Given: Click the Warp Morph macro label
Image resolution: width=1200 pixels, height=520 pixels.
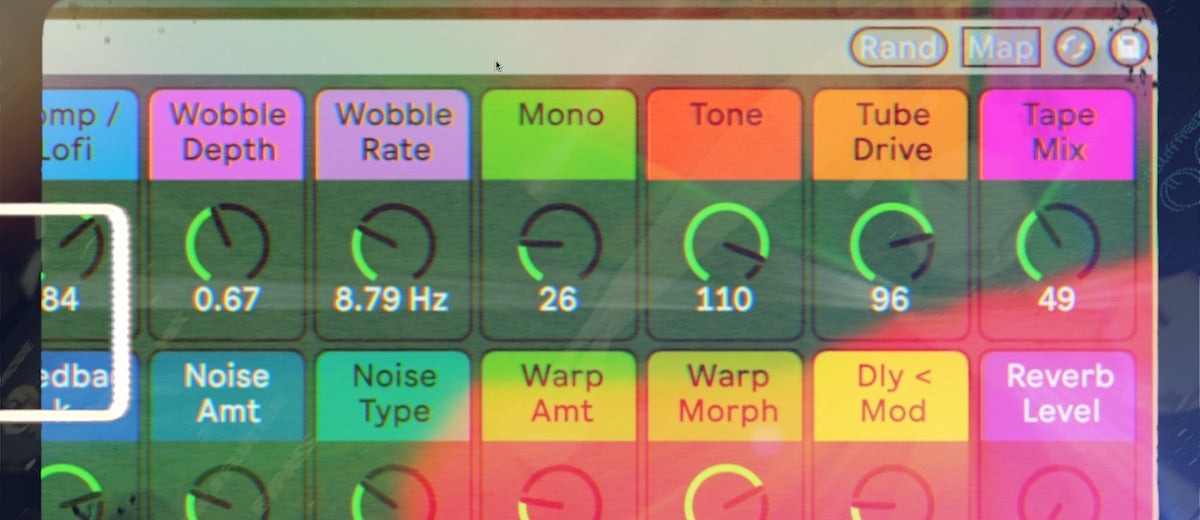Looking at the screenshot, I should 724,394.
